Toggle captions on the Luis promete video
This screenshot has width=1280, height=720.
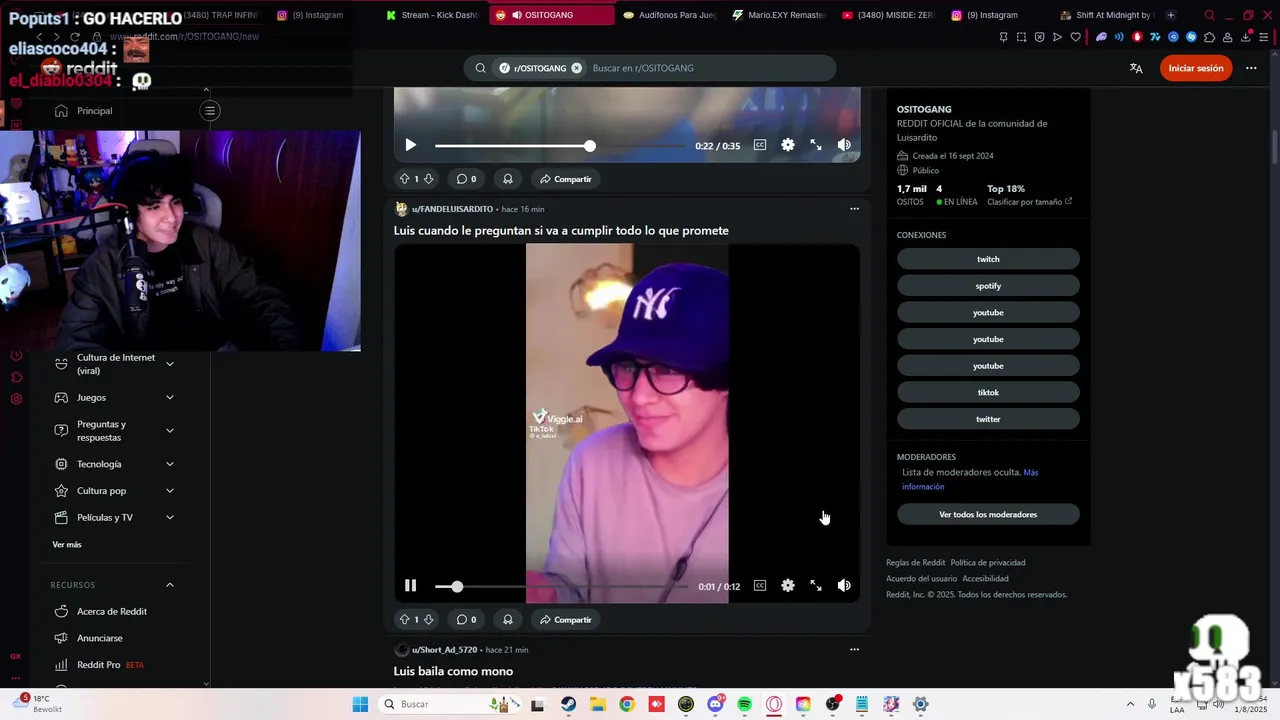pos(760,586)
